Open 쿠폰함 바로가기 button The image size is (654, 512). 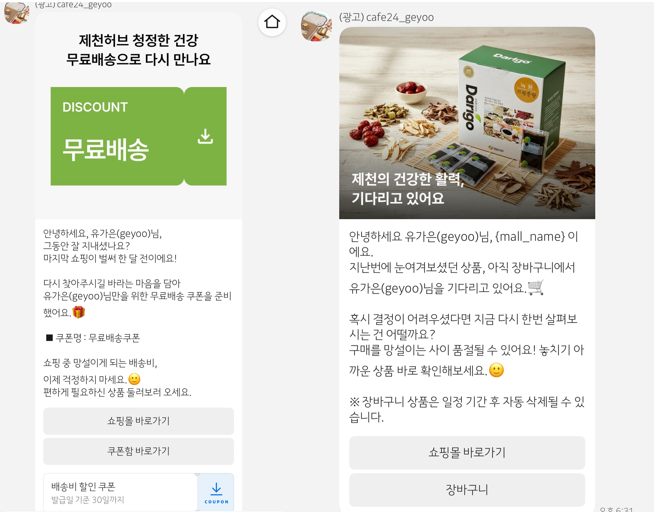[x=138, y=451]
